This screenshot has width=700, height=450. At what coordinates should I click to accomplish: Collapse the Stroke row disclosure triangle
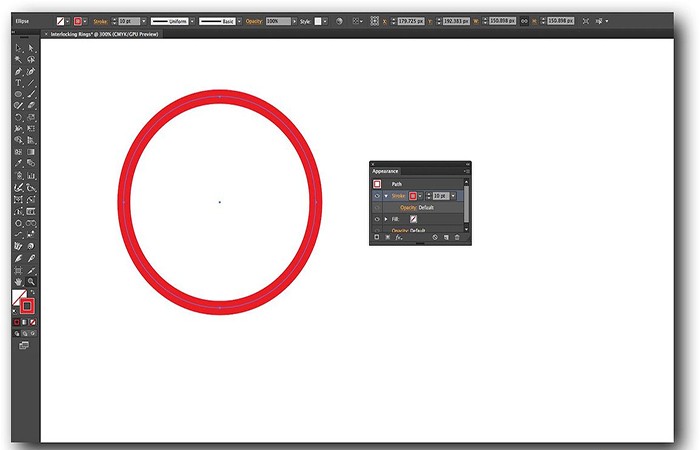tap(385, 196)
